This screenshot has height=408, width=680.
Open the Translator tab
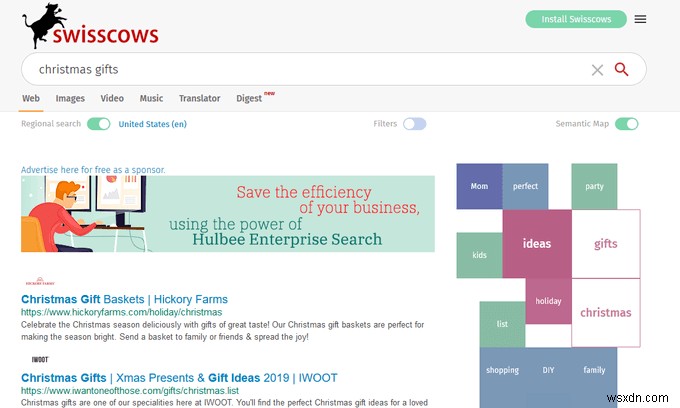(199, 98)
